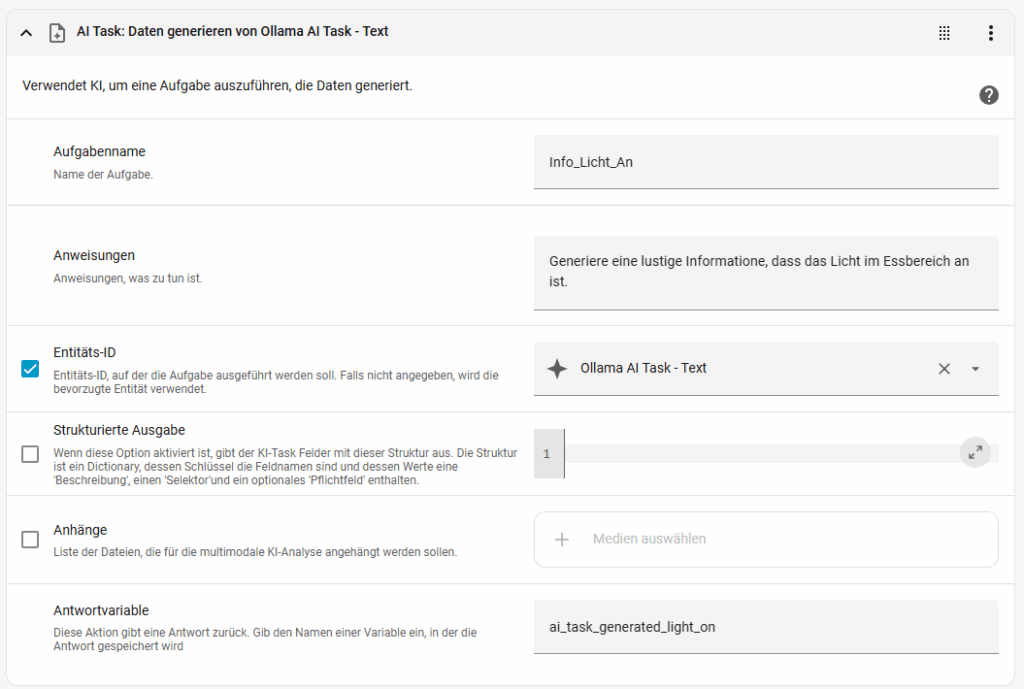Click the plus icon for adding media
This screenshot has height=689, width=1024.
point(562,539)
